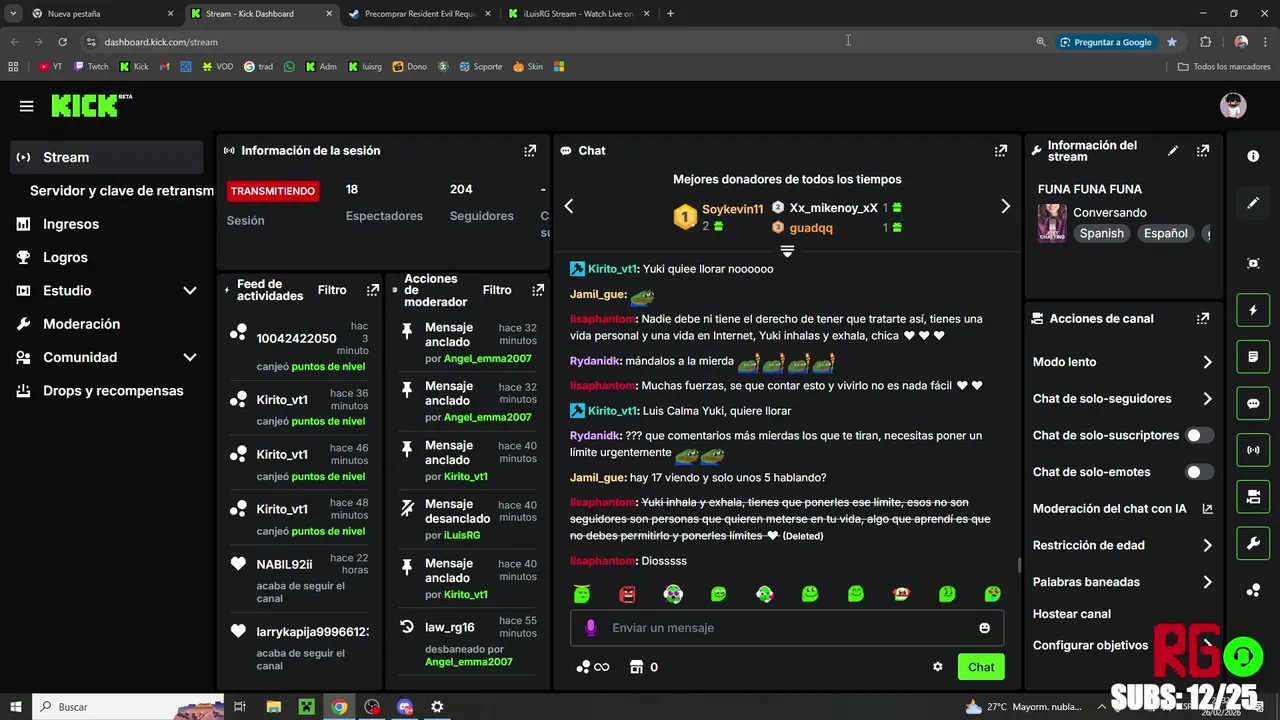Click the lightning bolt icon in right sidebar
The height and width of the screenshot is (720, 1280).
tap(1253, 310)
